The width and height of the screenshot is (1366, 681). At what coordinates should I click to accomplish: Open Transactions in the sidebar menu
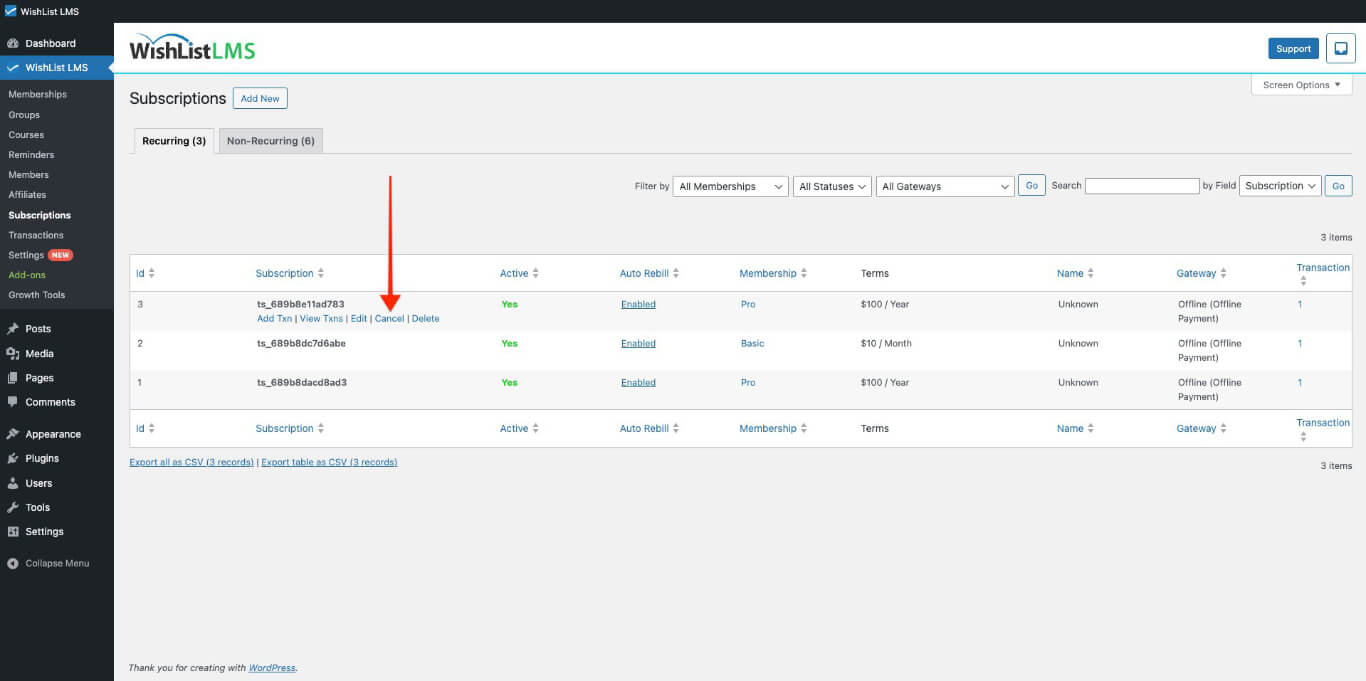click(x=36, y=235)
